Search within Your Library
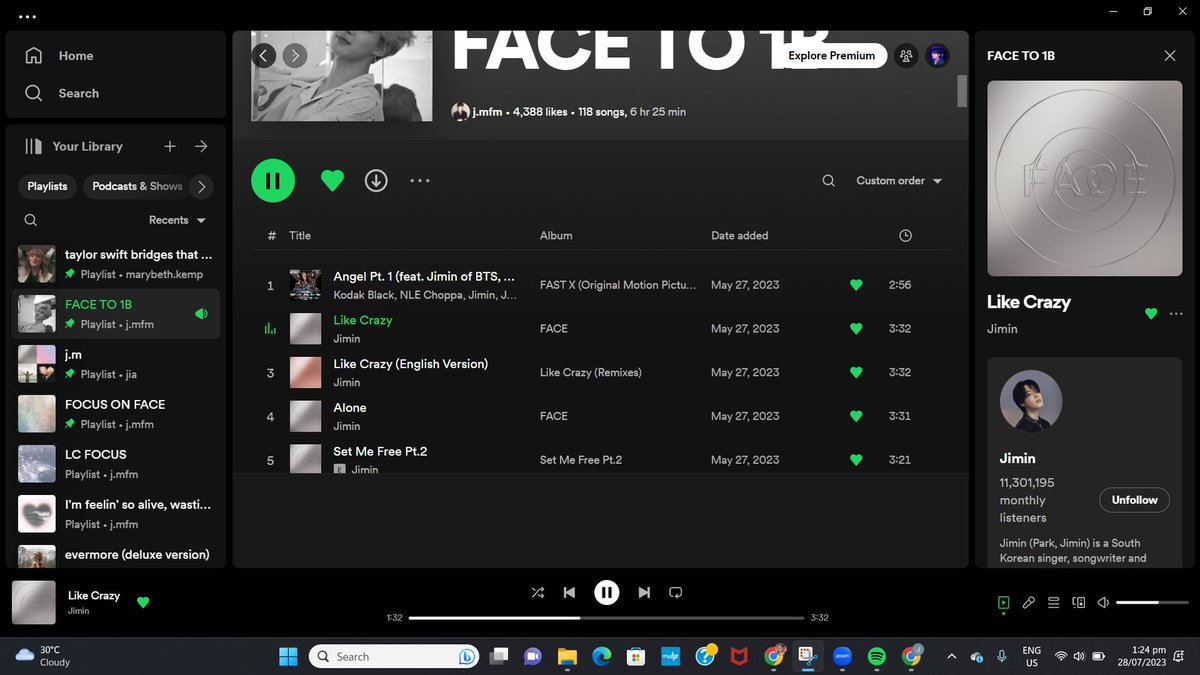Screen dimensions: 1200x675 click(31, 220)
